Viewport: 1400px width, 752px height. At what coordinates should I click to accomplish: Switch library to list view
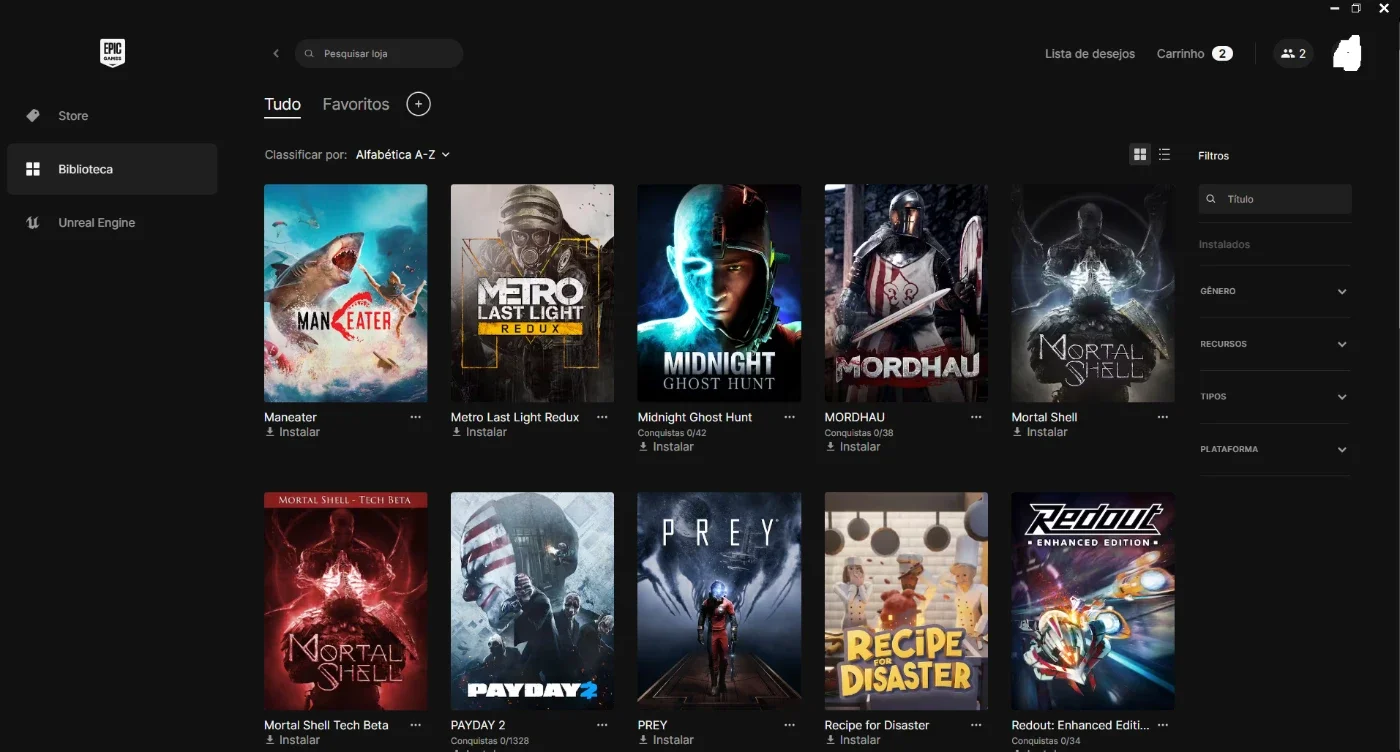(1164, 155)
